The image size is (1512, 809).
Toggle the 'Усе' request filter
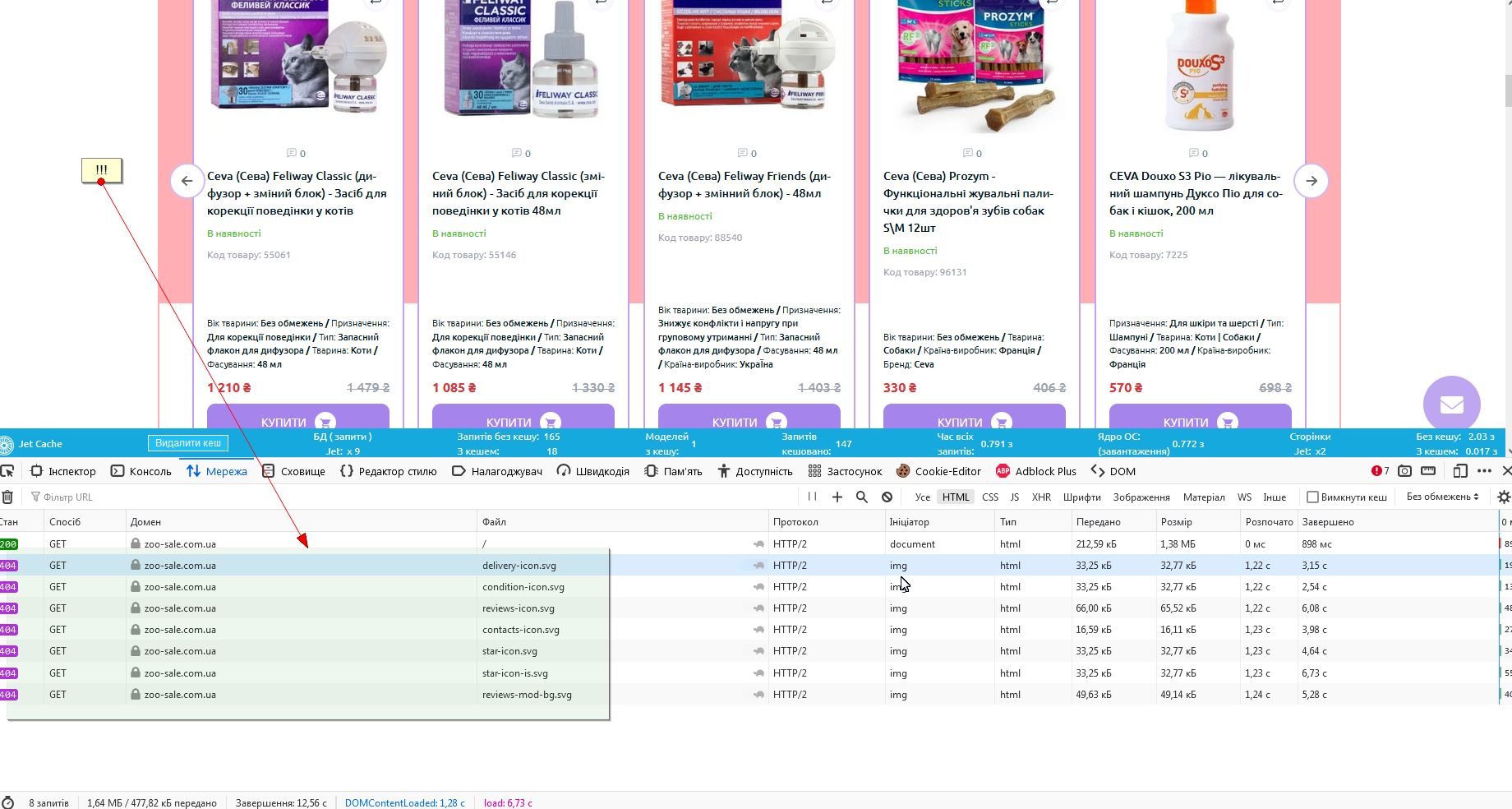pos(923,497)
